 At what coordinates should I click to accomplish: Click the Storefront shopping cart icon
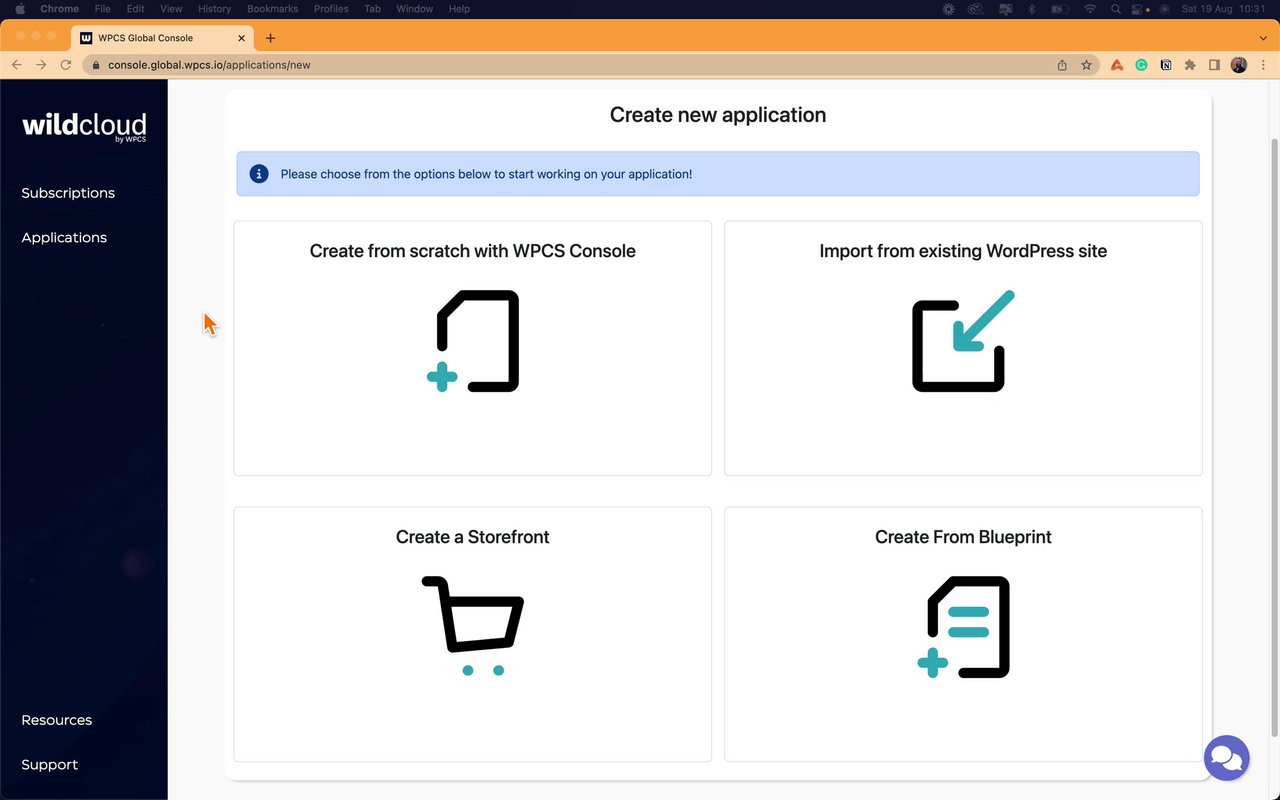[x=473, y=625]
